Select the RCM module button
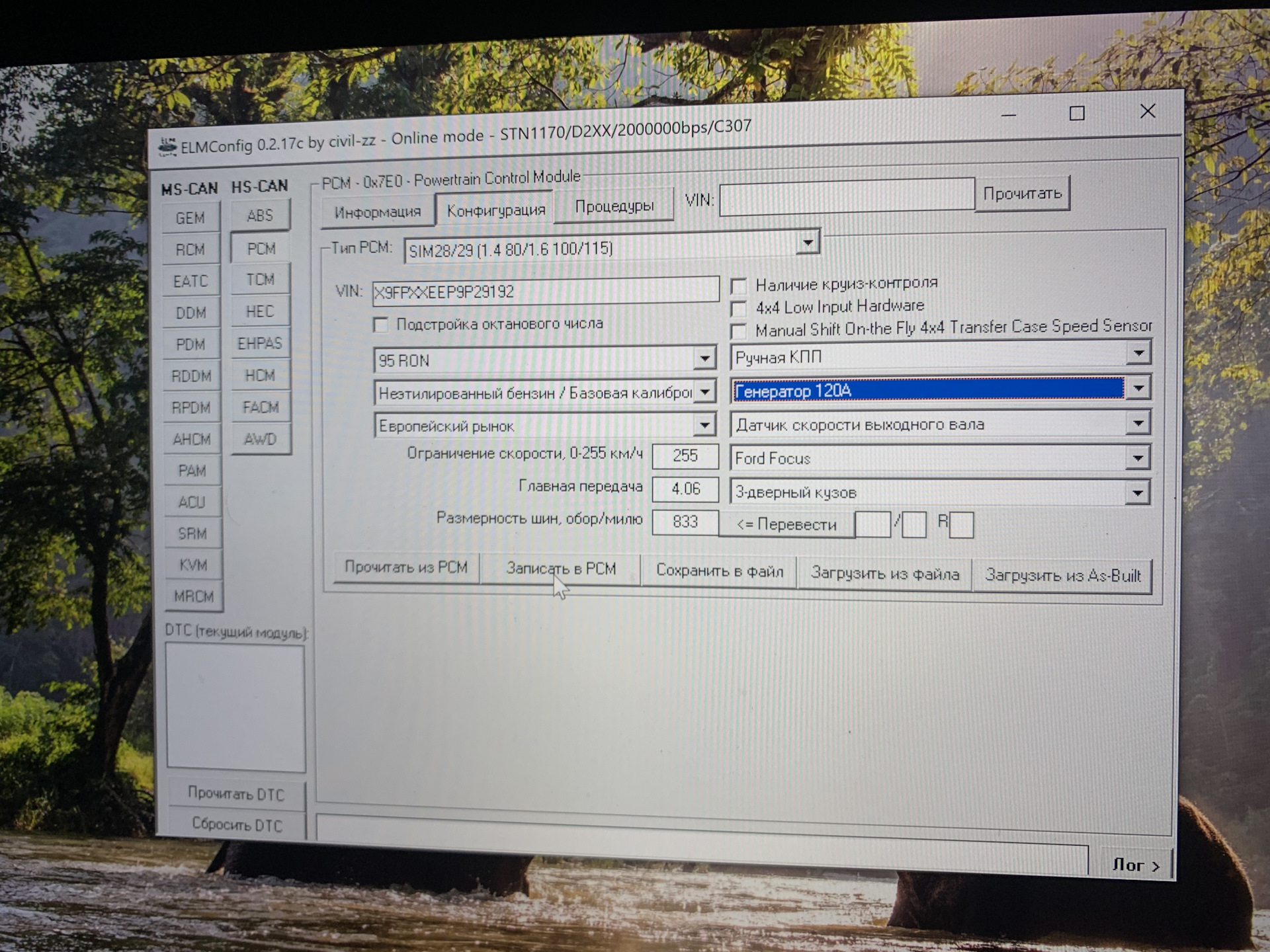Image resolution: width=1270 pixels, height=952 pixels. pyautogui.click(x=190, y=250)
